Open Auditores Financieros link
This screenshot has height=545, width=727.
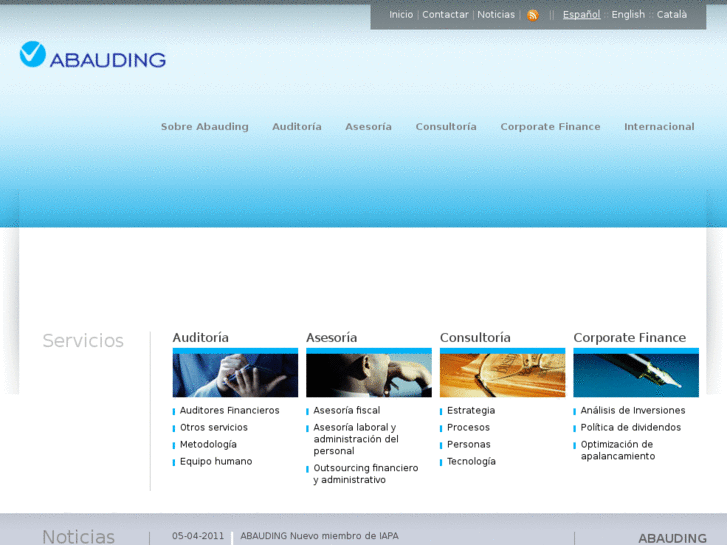(230, 410)
